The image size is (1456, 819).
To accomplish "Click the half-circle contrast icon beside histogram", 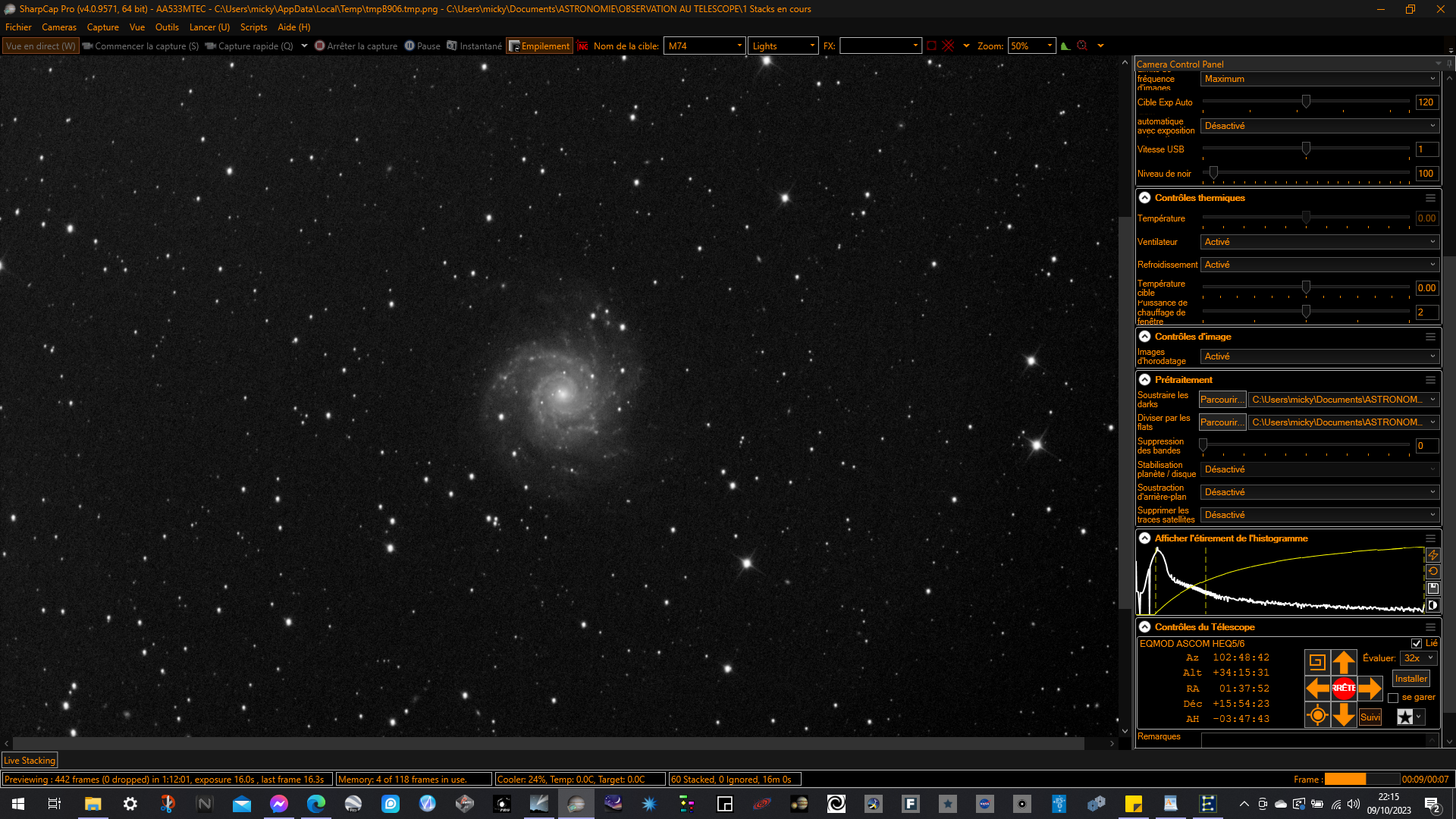I will [1432, 605].
